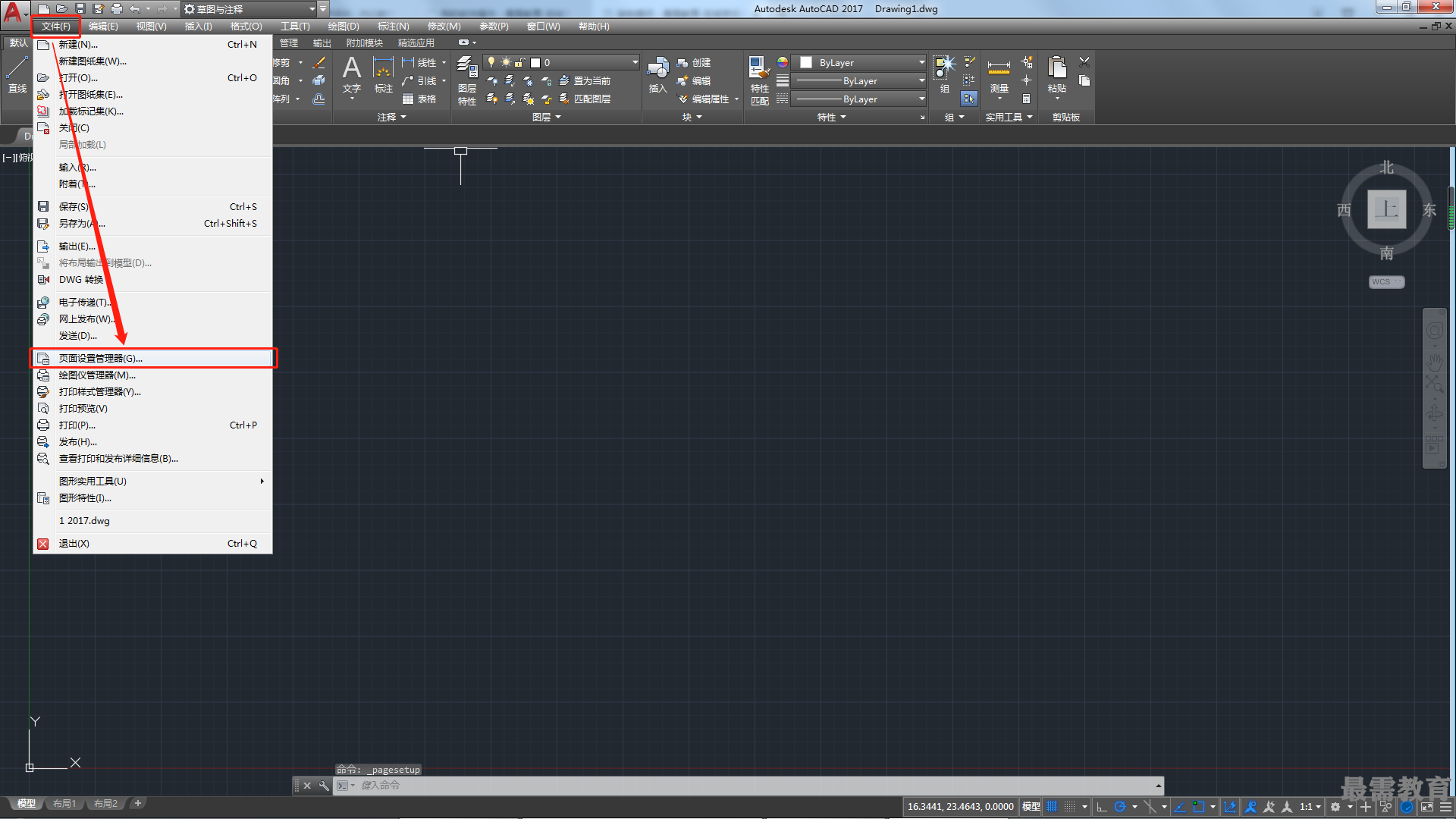Toggle object snap tracking in status bar
This screenshot has width=1456, height=819.
[x=1180, y=807]
